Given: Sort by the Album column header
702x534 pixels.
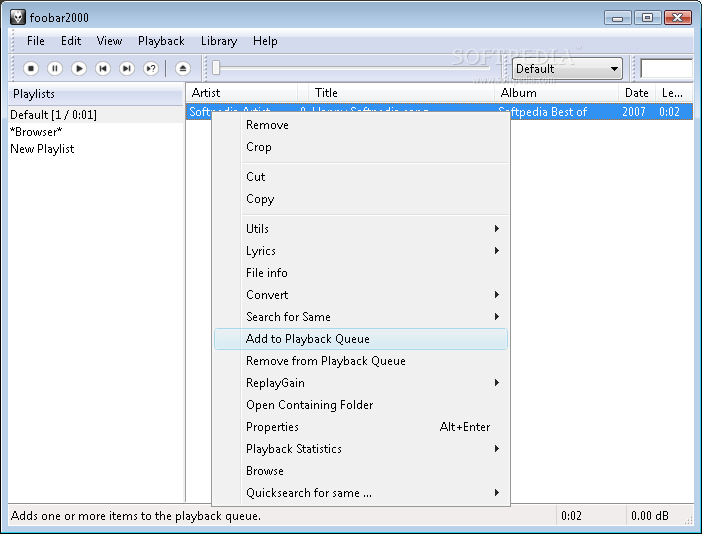Looking at the screenshot, I should 556,93.
